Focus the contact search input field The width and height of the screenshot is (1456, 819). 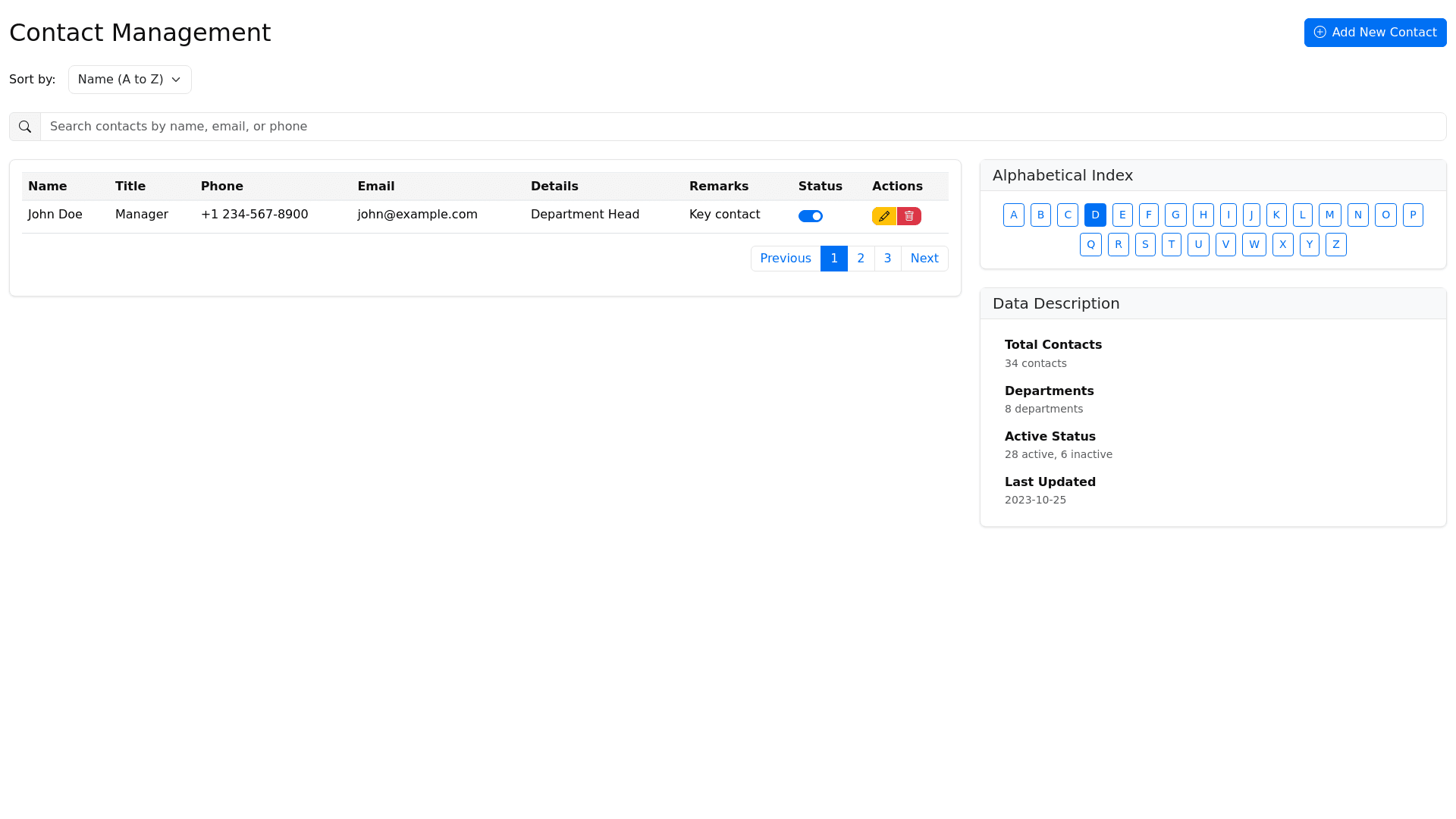(743, 127)
